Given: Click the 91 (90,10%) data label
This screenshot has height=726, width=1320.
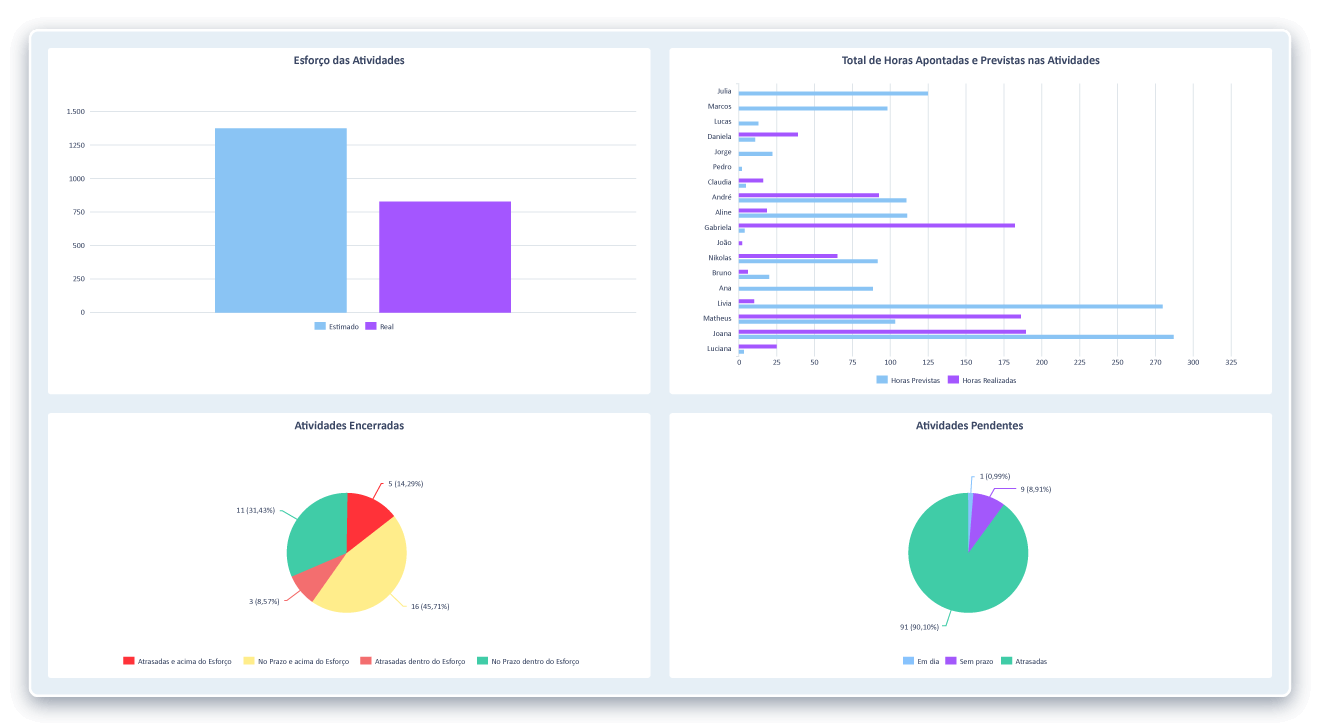Looking at the screenshot, I should tap(920, 627).
